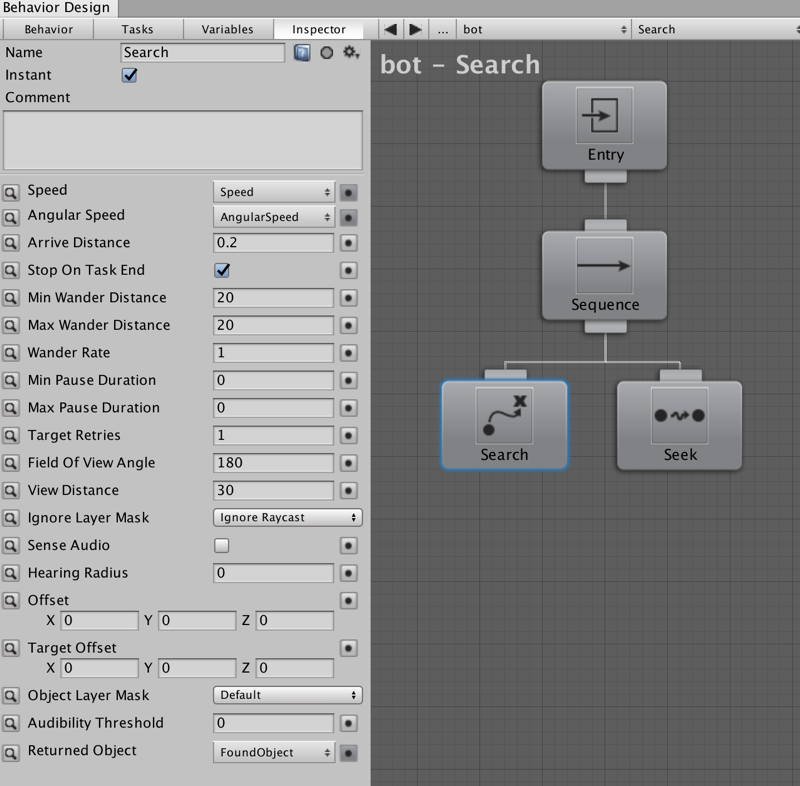Click the magnifier icon next to Target Retries
The width and height of the screenshot is (800, 786).
pyautogui.click(x=10, y=435)
